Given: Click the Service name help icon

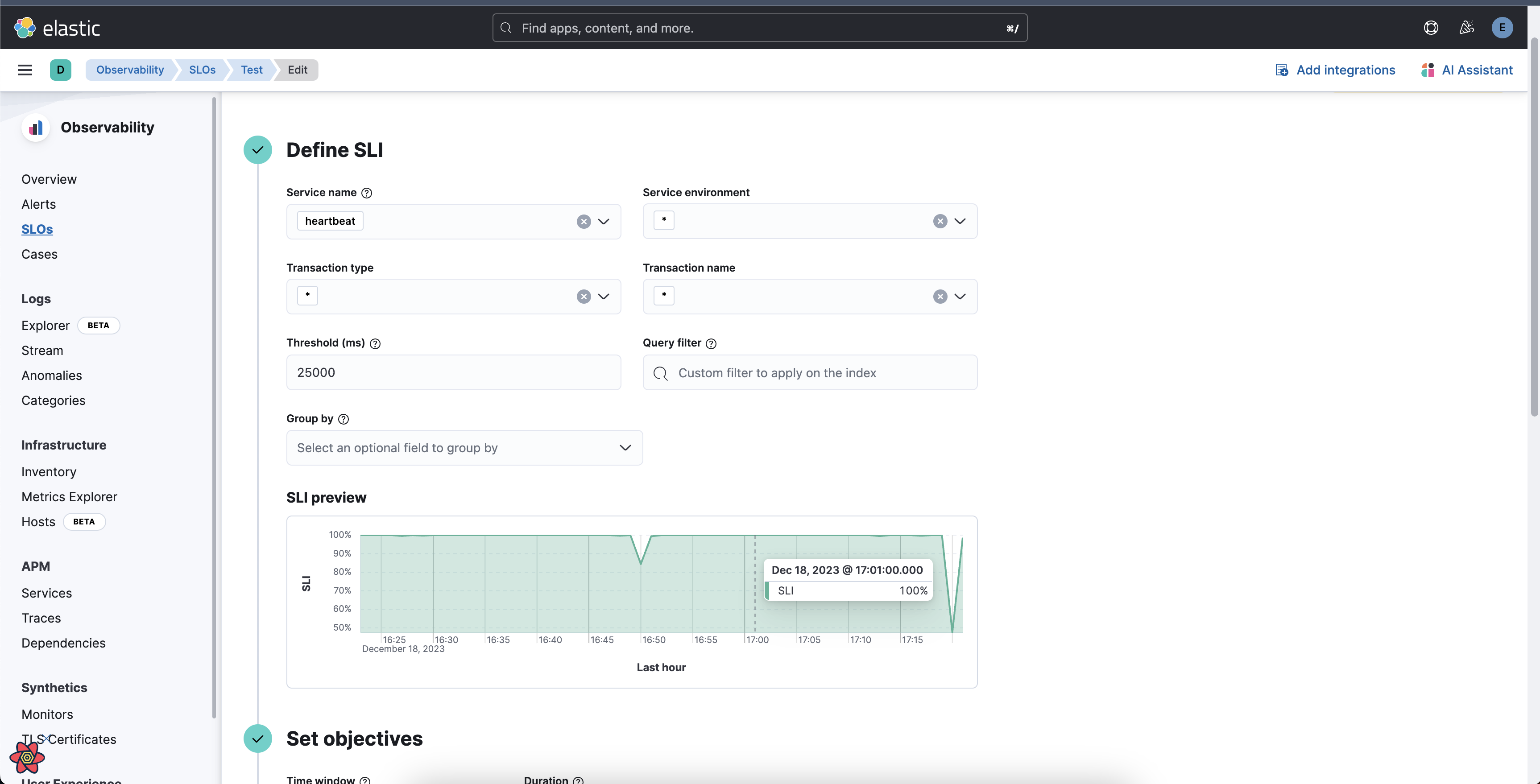Looking at the screenshot, I should [367, 193].
